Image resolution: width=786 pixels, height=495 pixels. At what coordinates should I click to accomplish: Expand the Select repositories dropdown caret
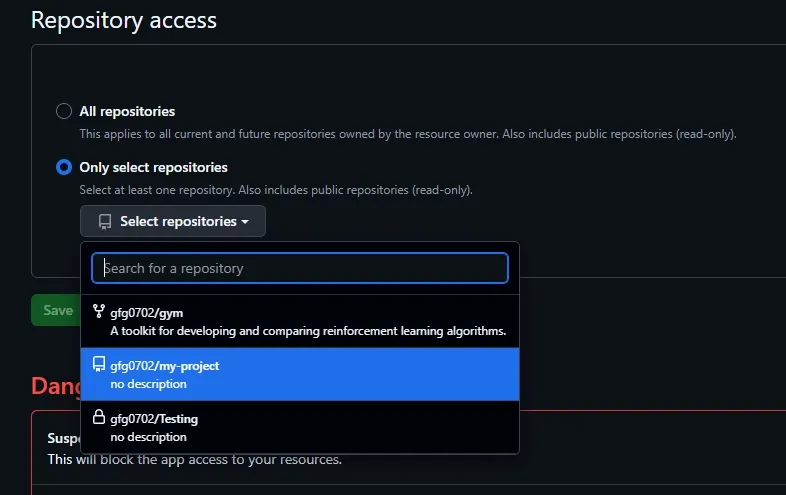(245, 222)
